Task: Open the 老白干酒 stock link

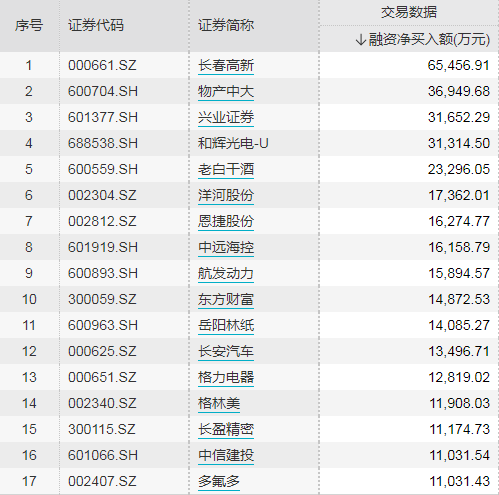Action: point(226,169)
